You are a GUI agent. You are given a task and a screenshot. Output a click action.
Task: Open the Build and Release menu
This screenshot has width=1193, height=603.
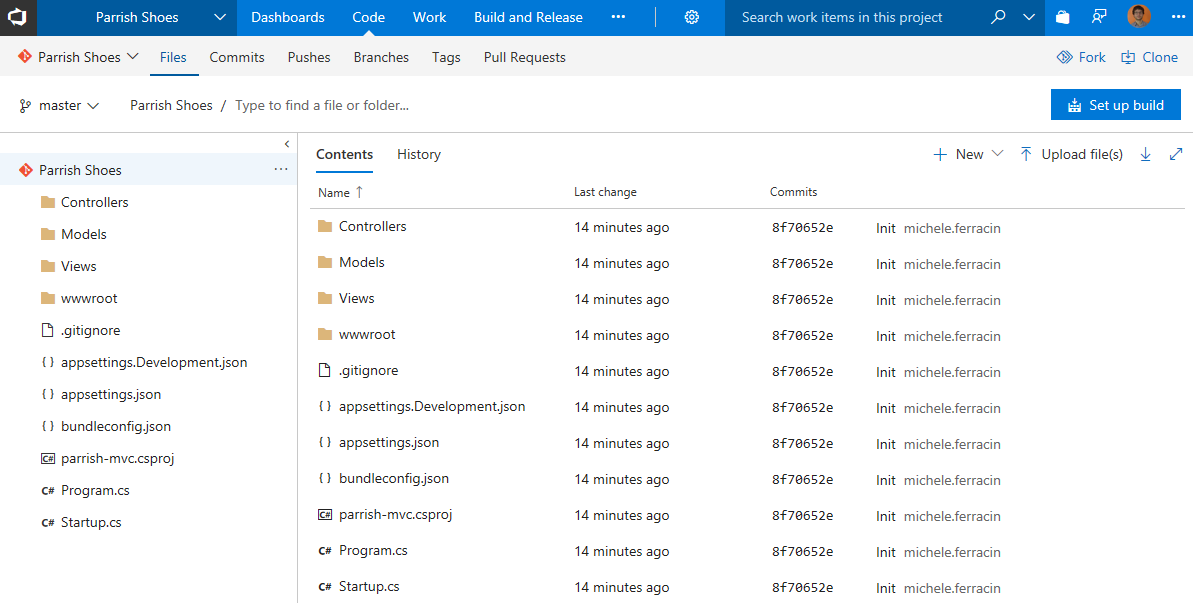528,17
